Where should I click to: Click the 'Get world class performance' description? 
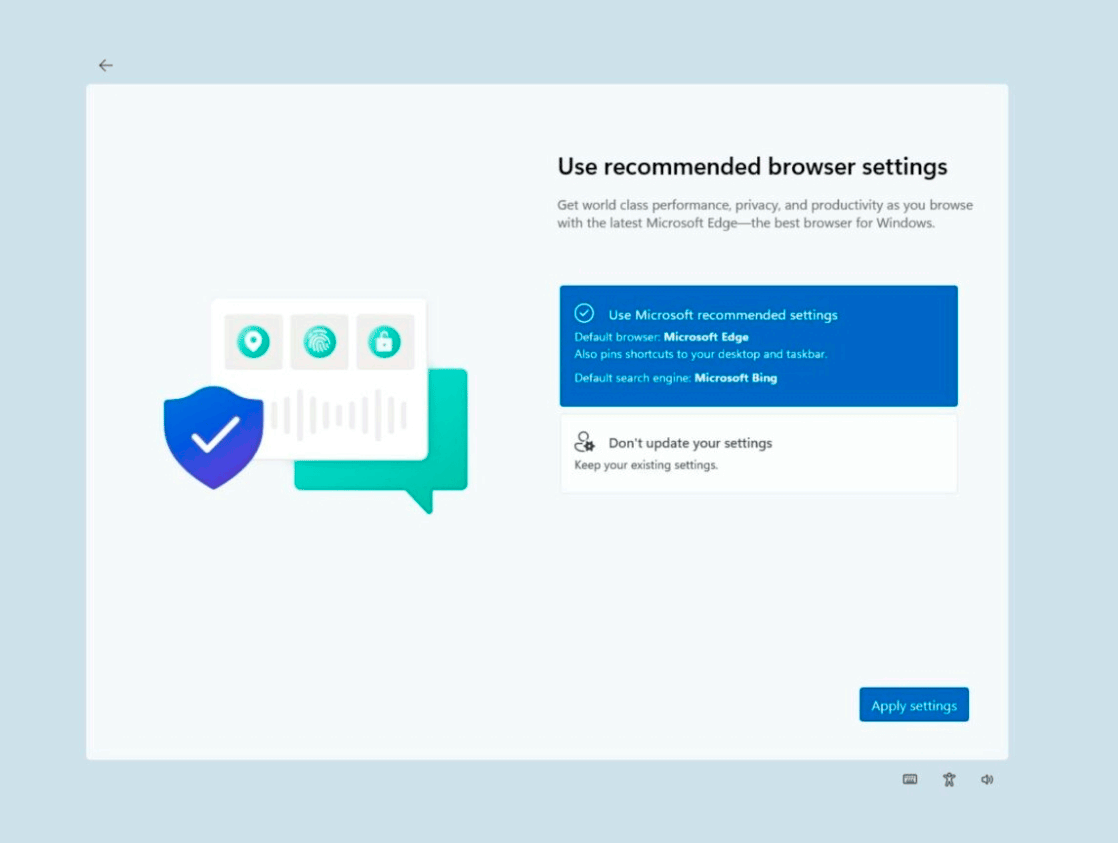pos(765,214)
